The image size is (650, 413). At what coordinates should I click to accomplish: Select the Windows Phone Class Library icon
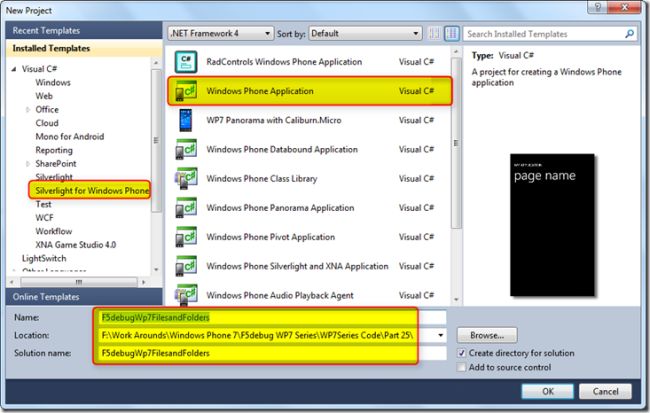(x=186, y=178)
